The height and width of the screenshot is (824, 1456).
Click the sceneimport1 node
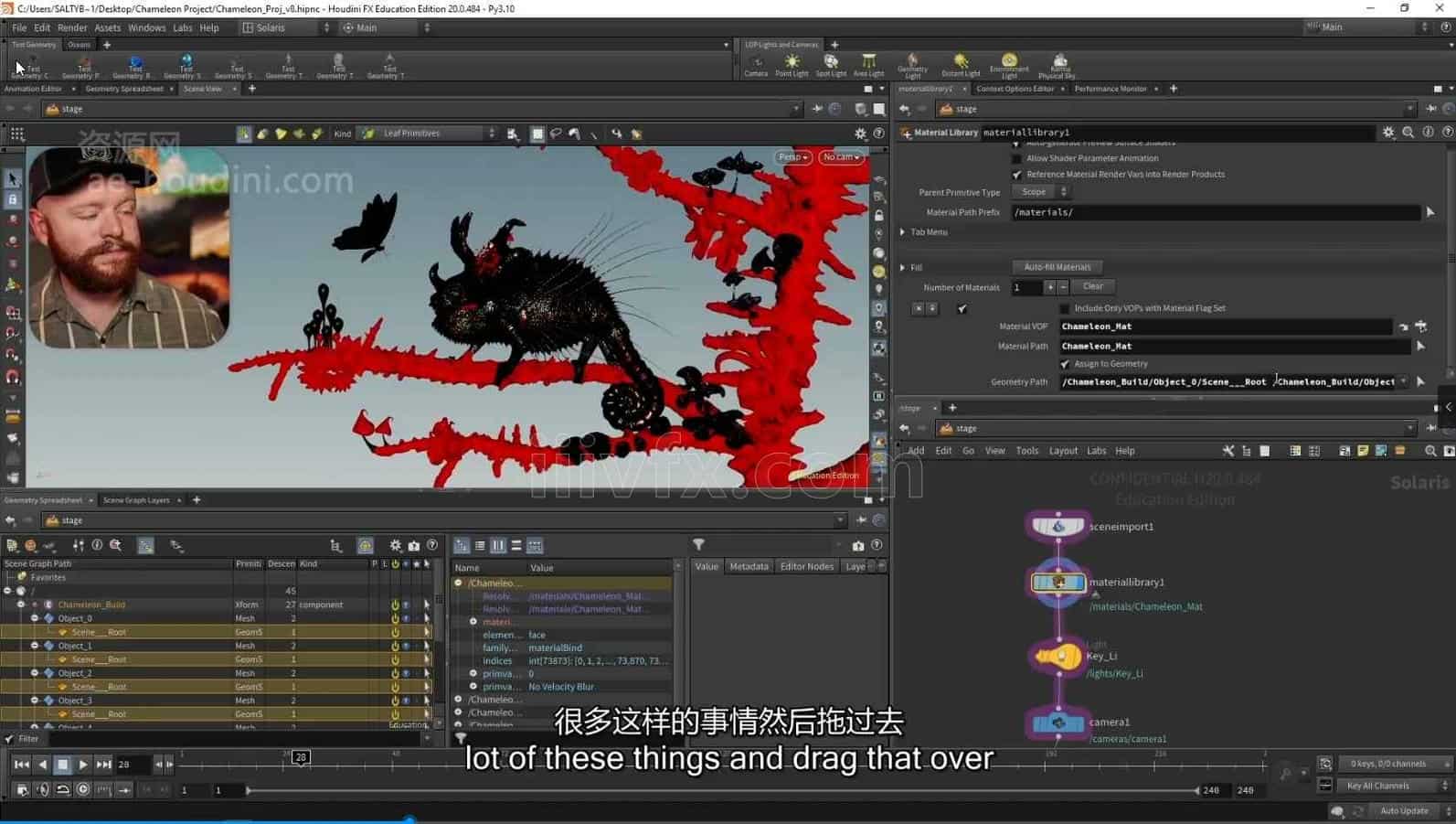tap(1058, 526)
